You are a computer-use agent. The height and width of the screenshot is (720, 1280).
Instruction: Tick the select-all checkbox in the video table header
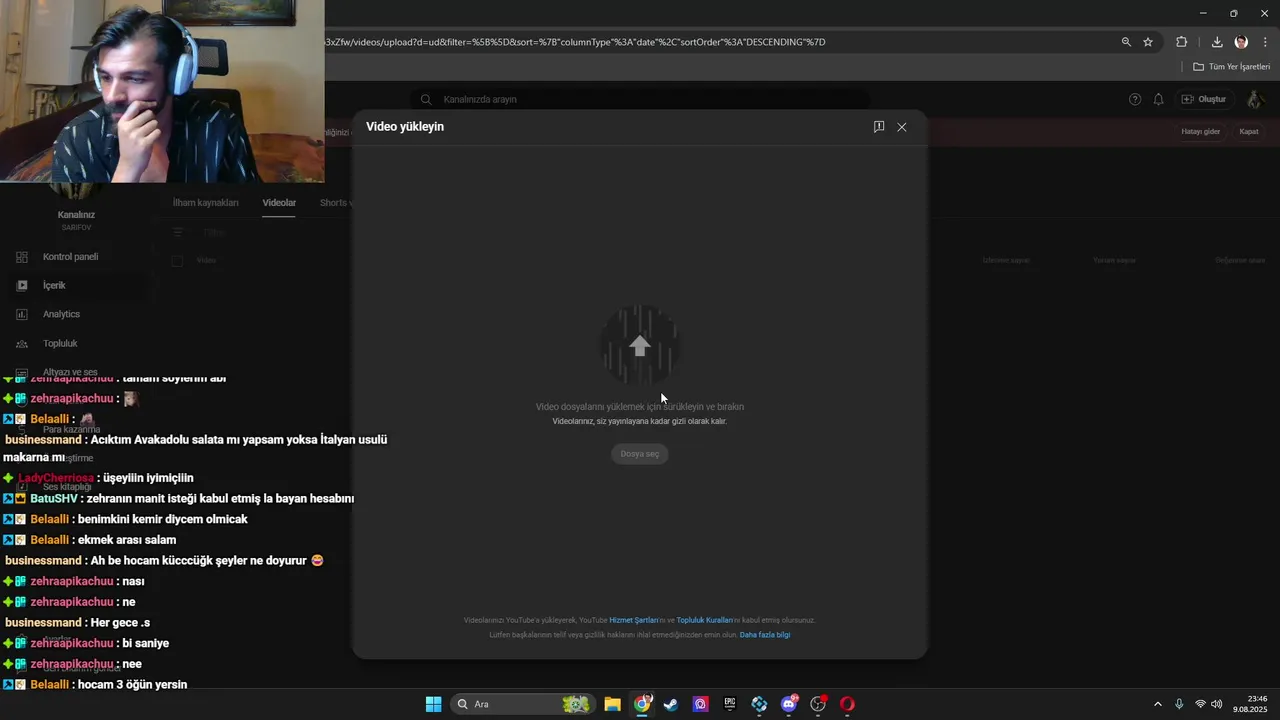click(177, 260)
